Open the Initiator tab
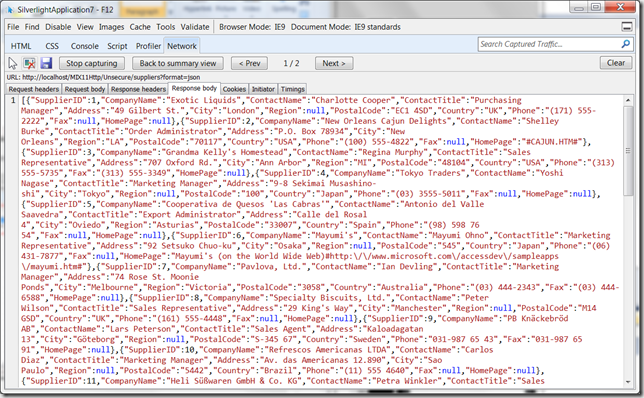This screenshot has height=398, width=644. click(x=263, y=89)
